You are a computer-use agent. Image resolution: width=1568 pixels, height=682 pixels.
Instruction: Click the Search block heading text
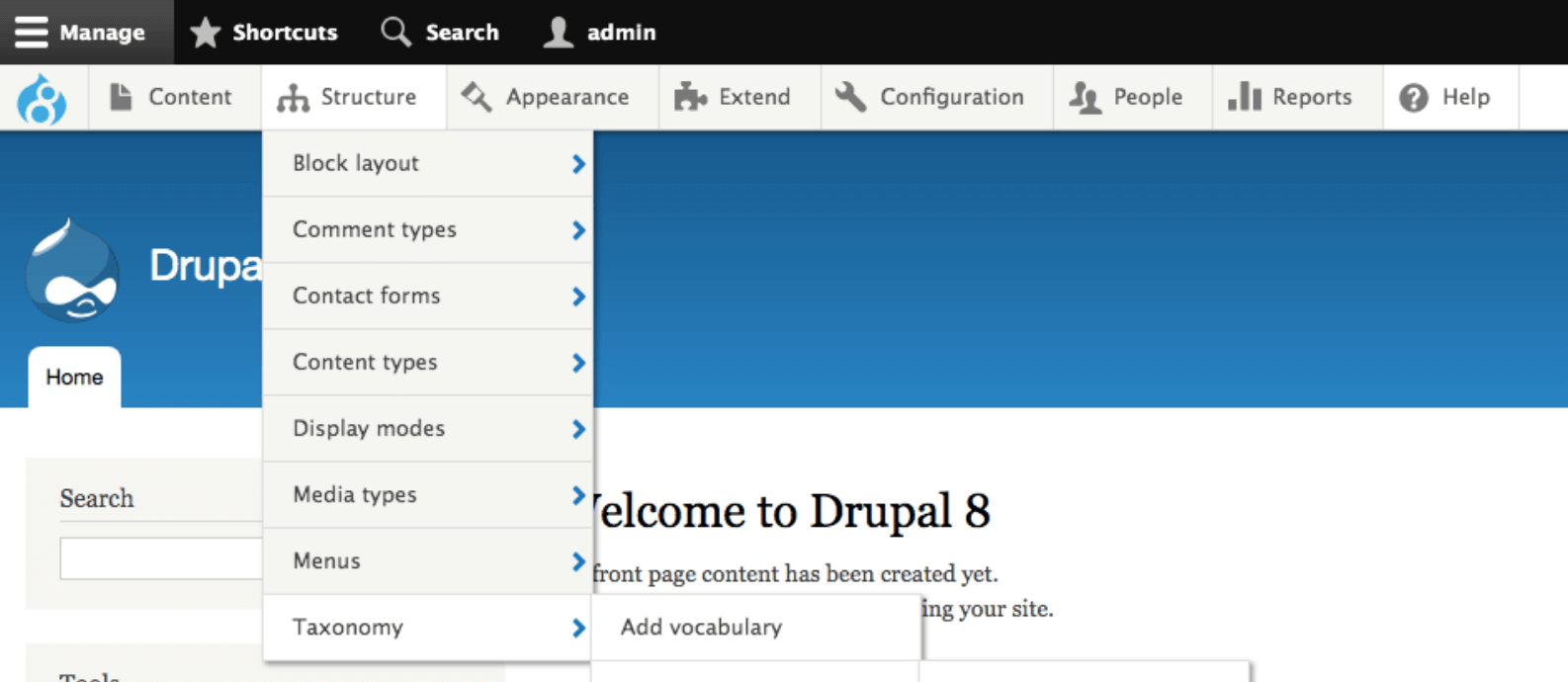point(96,498)
